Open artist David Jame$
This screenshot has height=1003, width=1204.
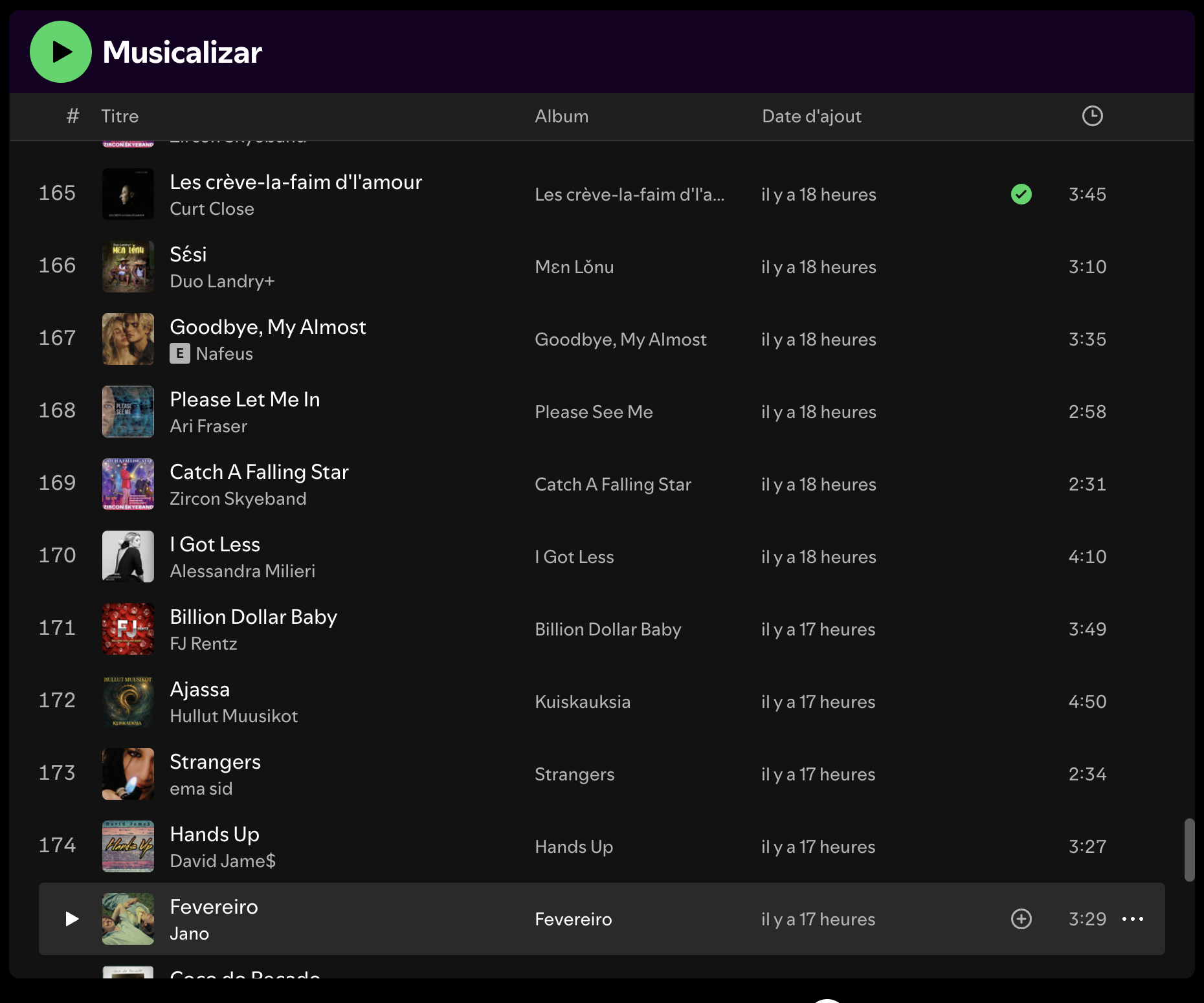[x=223, y=861]
